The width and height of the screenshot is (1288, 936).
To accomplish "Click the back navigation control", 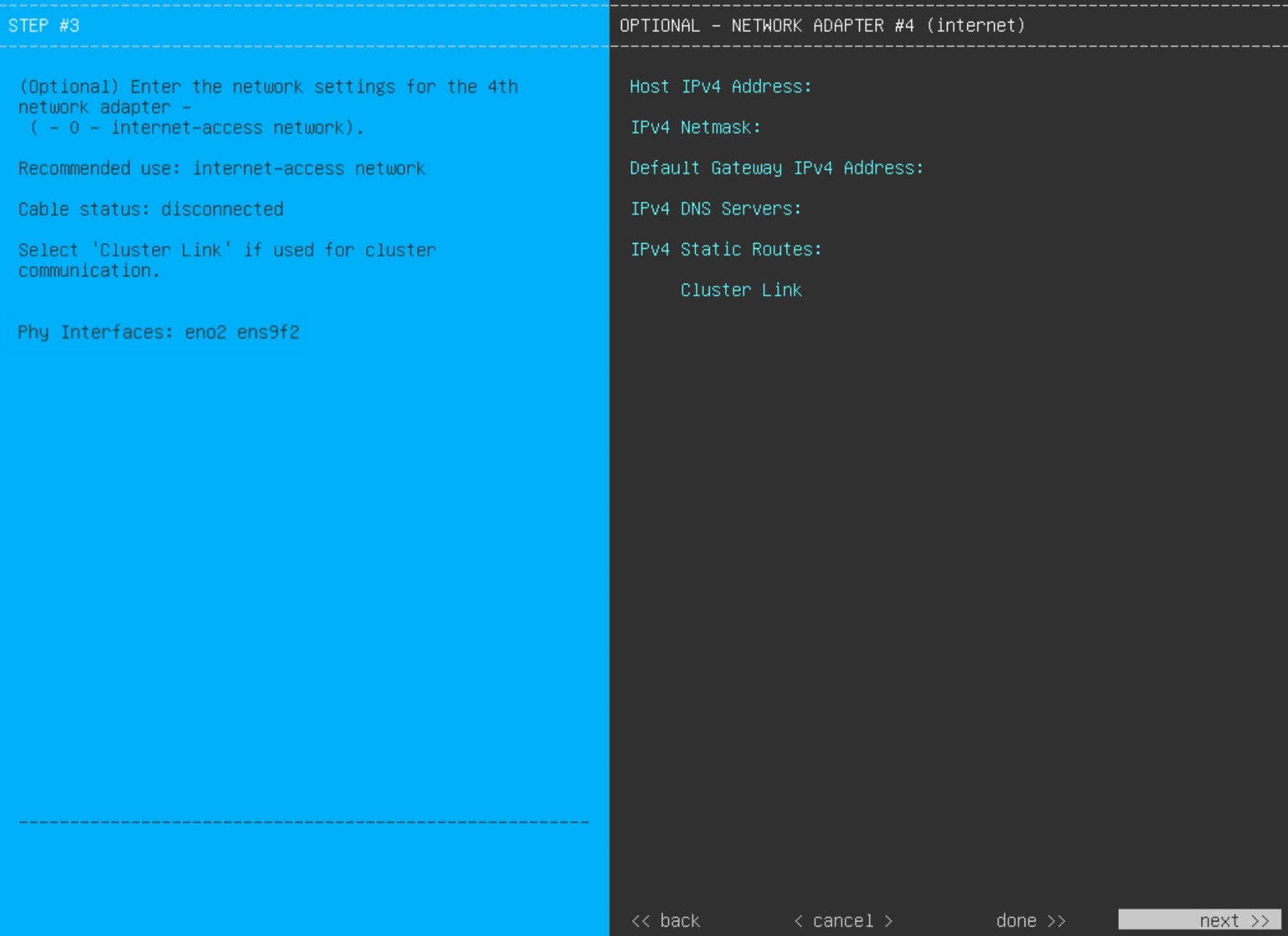I will tap(665, 920).
